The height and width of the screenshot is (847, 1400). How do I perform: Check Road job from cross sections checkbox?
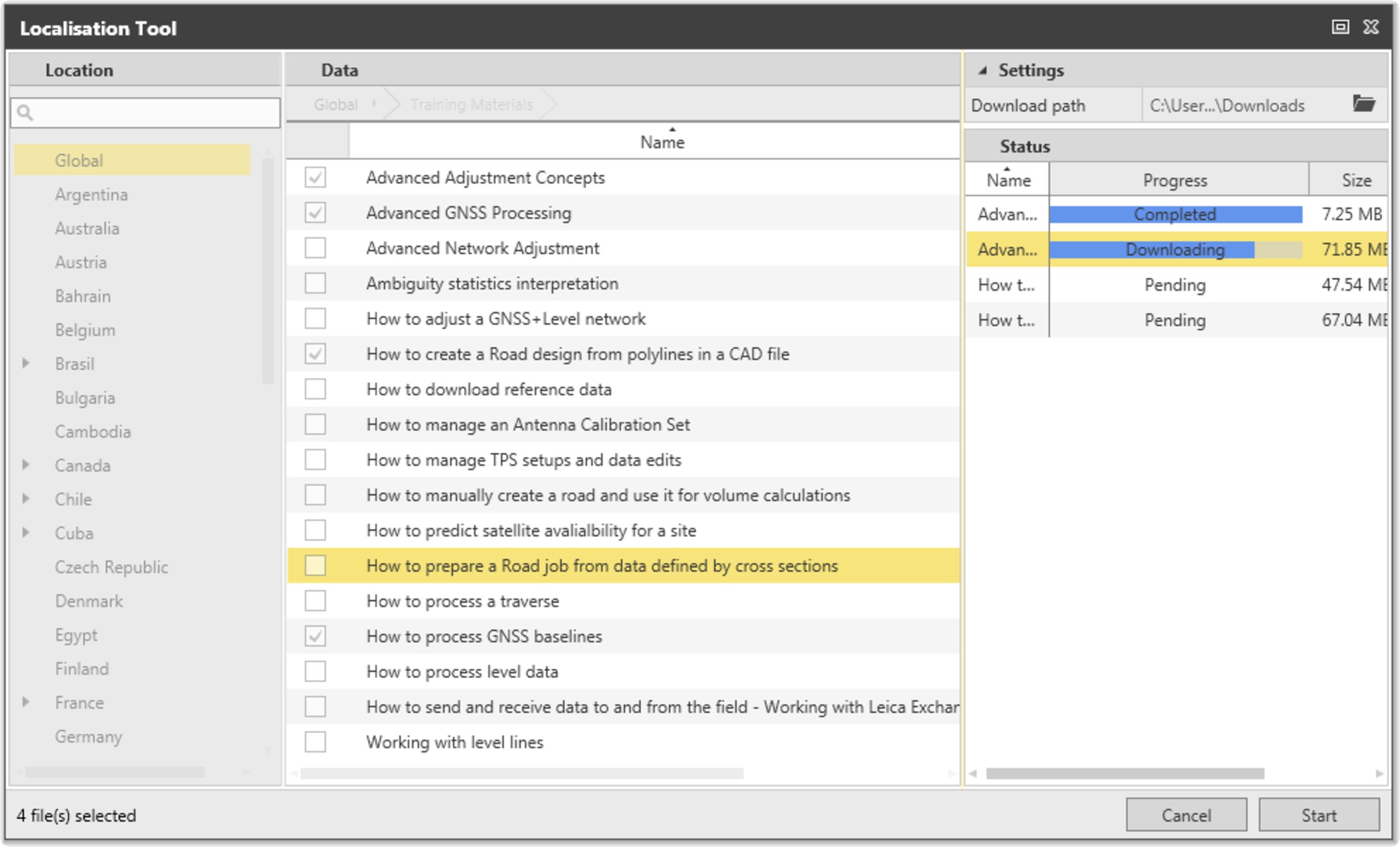(x=315, y=566)
